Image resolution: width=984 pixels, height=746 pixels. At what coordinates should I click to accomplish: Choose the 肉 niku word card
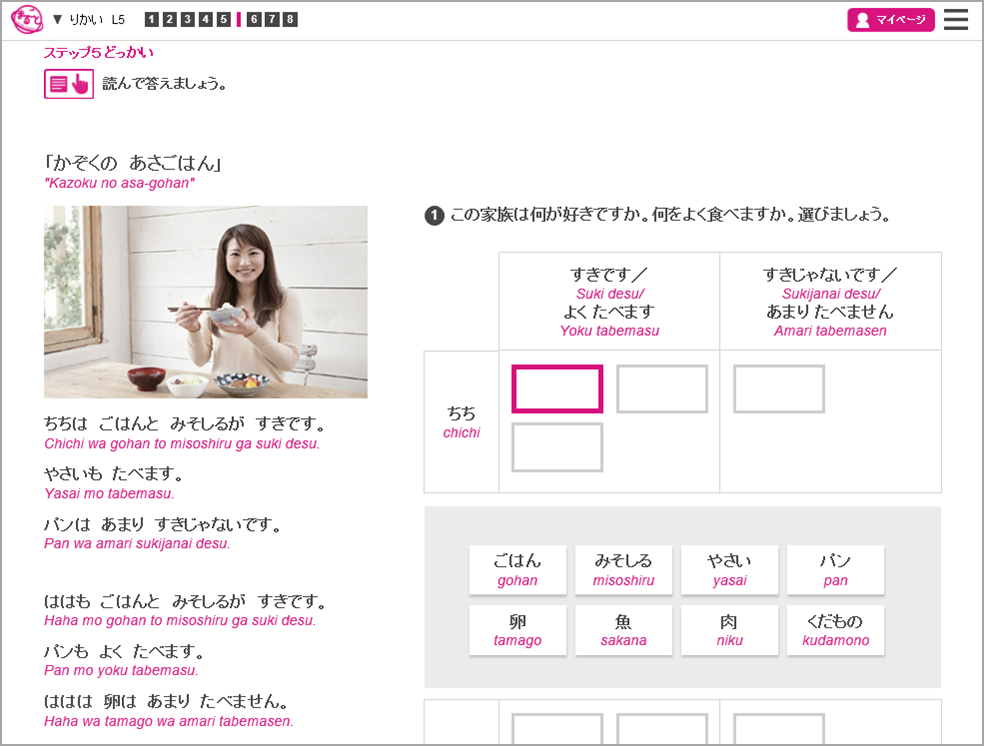click(730, 630)
